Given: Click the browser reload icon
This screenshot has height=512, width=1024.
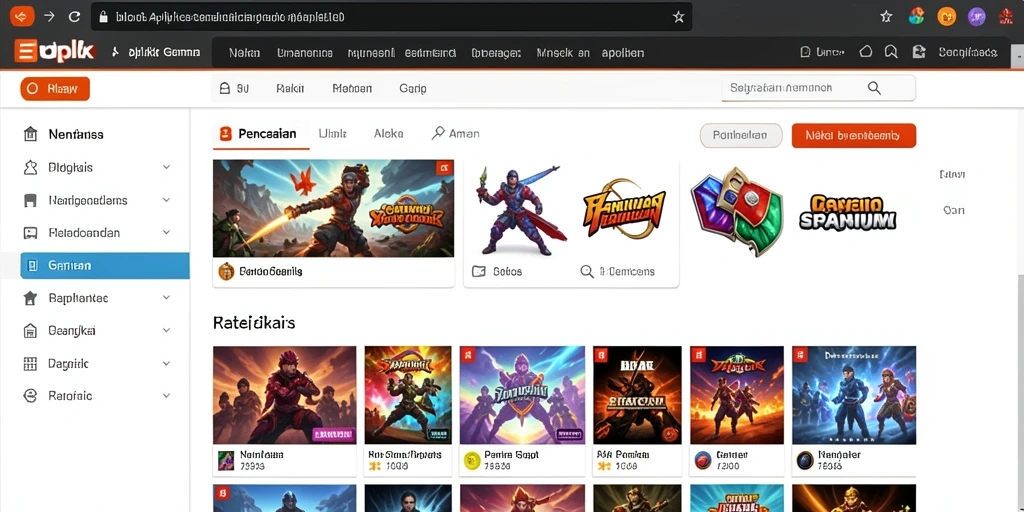Looking at the screenshot, I should [x=74, y=17].
